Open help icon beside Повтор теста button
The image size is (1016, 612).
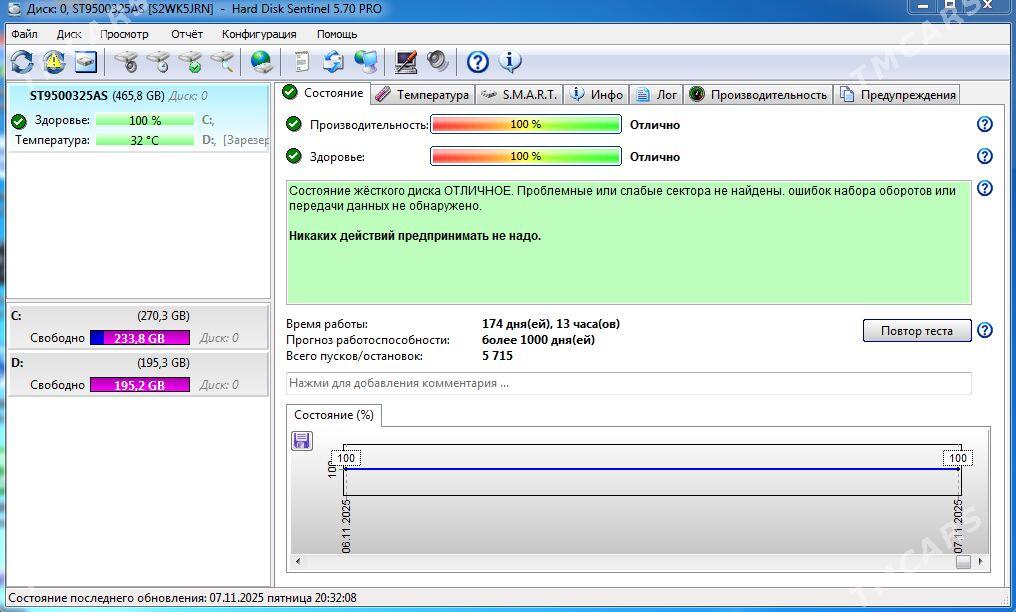point(984,331)
